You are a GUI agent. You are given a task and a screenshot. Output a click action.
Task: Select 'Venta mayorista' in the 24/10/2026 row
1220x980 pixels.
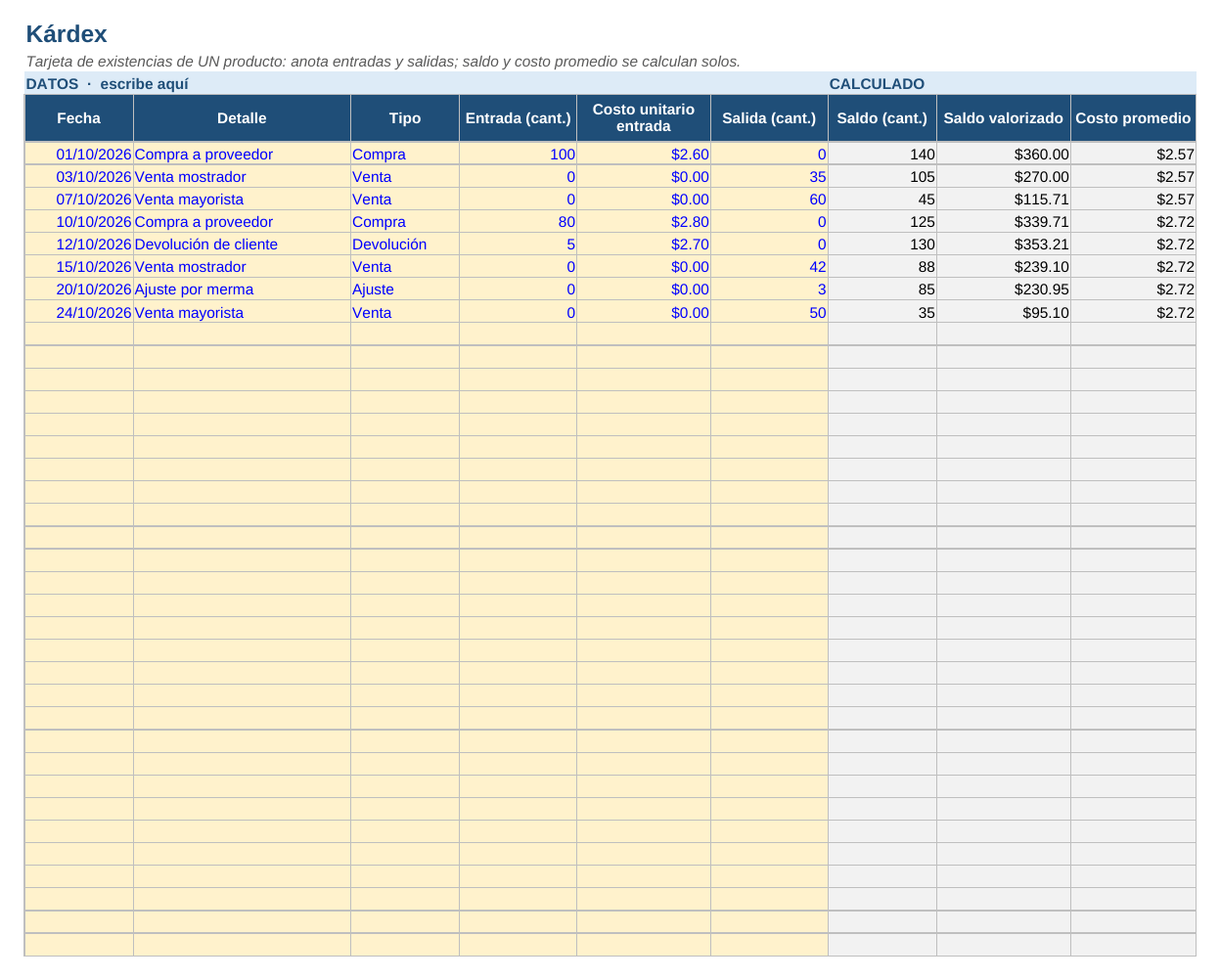tap(242, 313)
